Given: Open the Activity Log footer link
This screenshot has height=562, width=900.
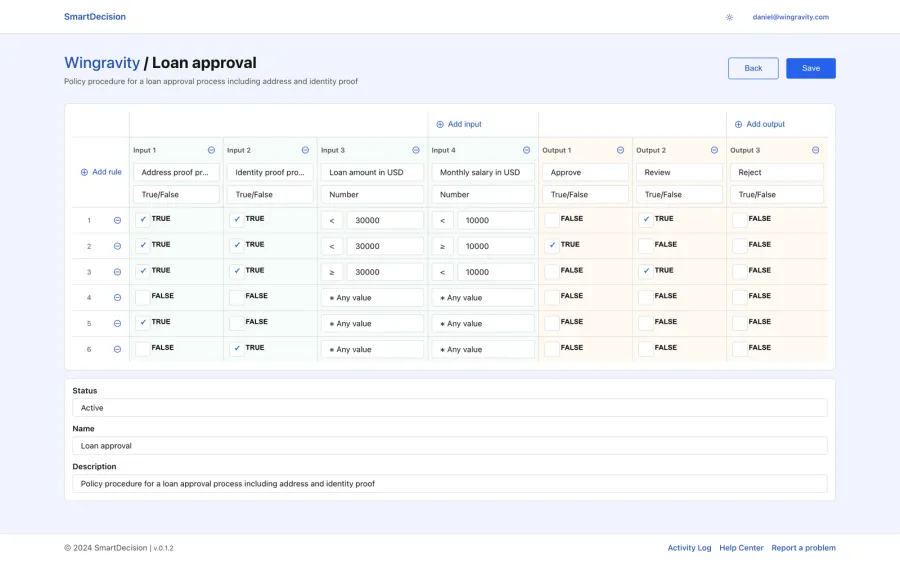Looking at the screenshot, I should 689,548.
